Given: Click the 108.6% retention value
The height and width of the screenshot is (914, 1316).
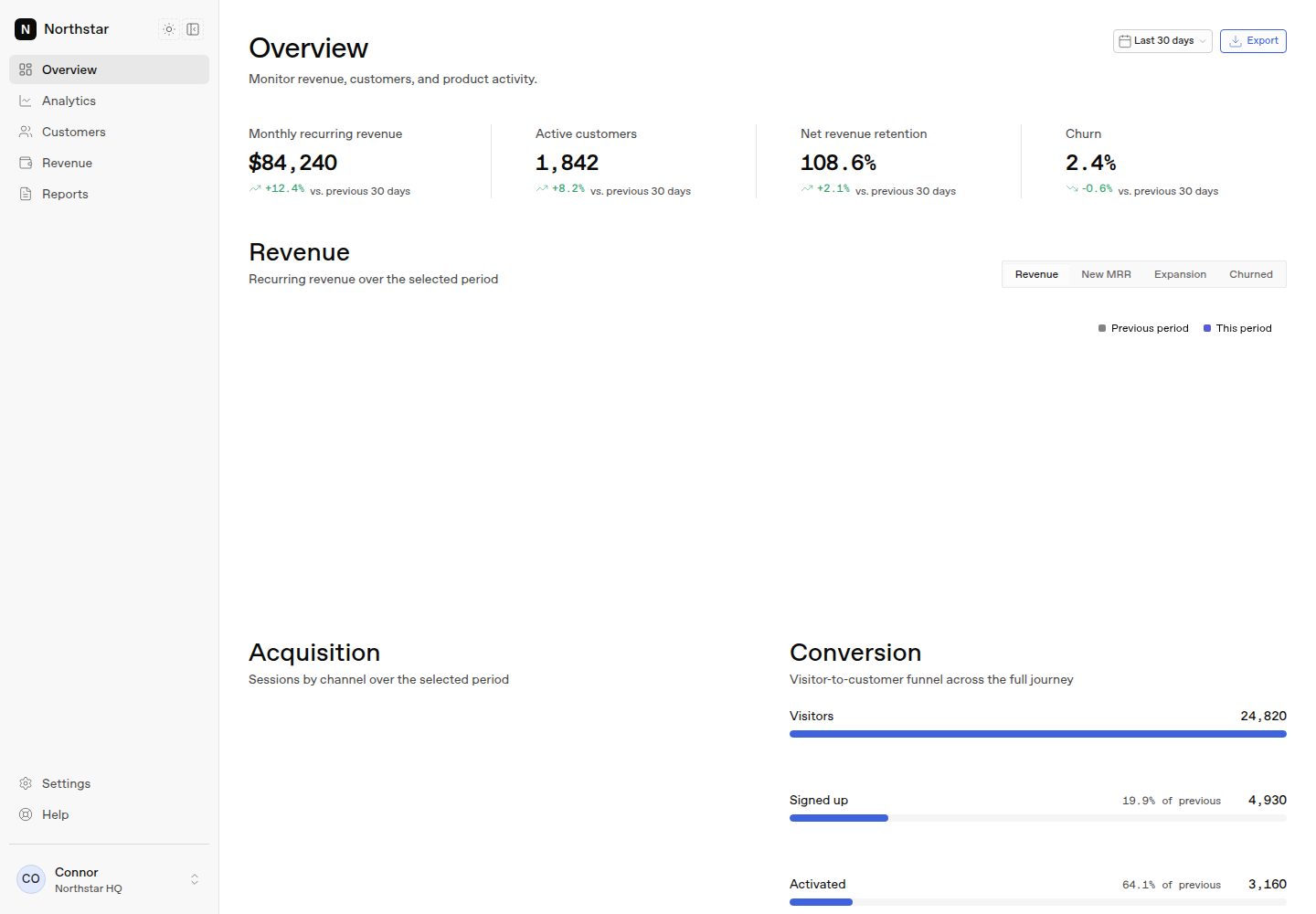Looking at the screenshot, I should click(838, 163).
